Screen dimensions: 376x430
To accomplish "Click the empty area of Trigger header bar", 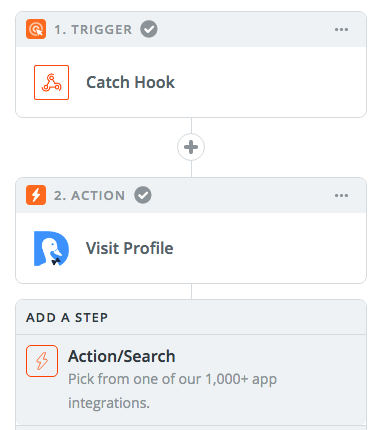I will click(245, 30).
